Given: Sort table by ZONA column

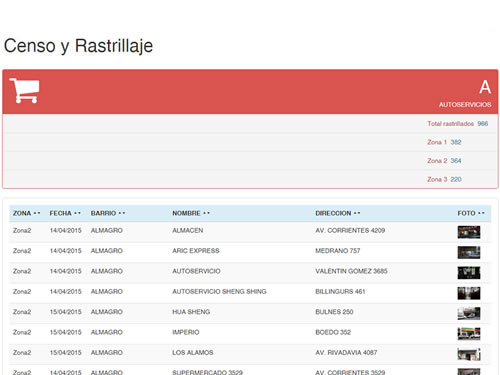Looking at the screenshot, I should coord(26,213).
